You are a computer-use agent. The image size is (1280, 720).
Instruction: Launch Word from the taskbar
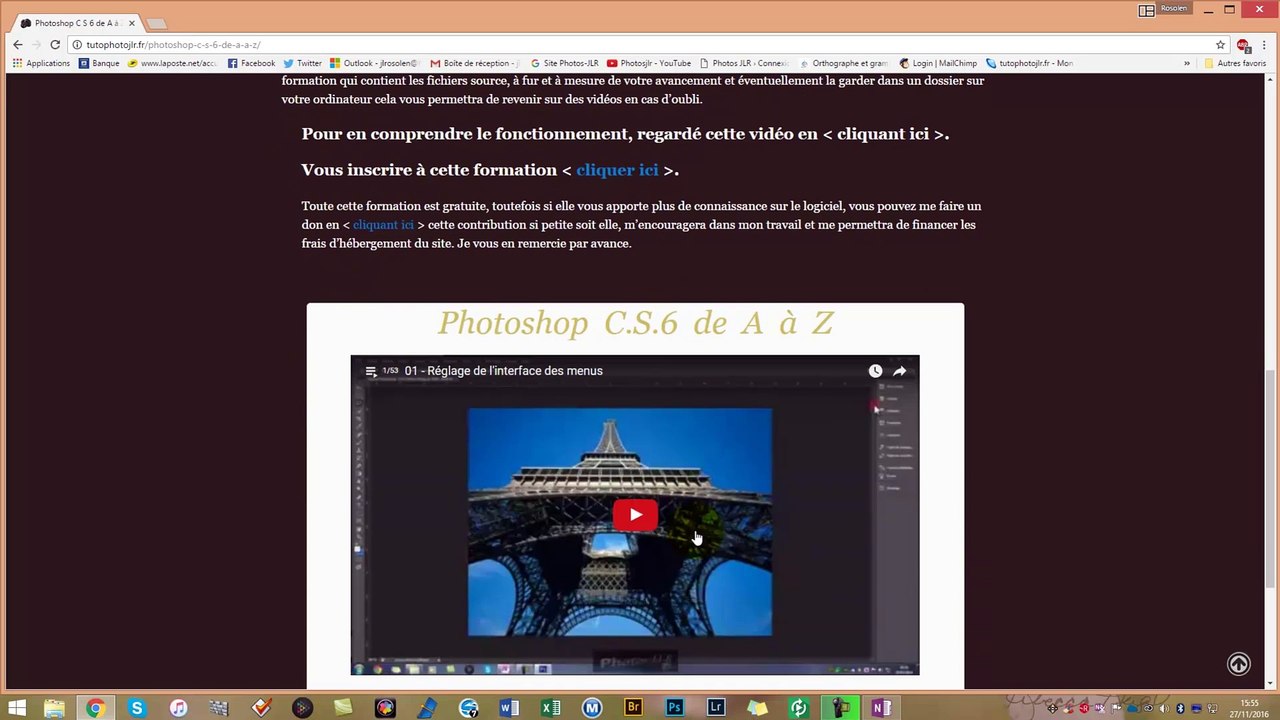point(509,708)
